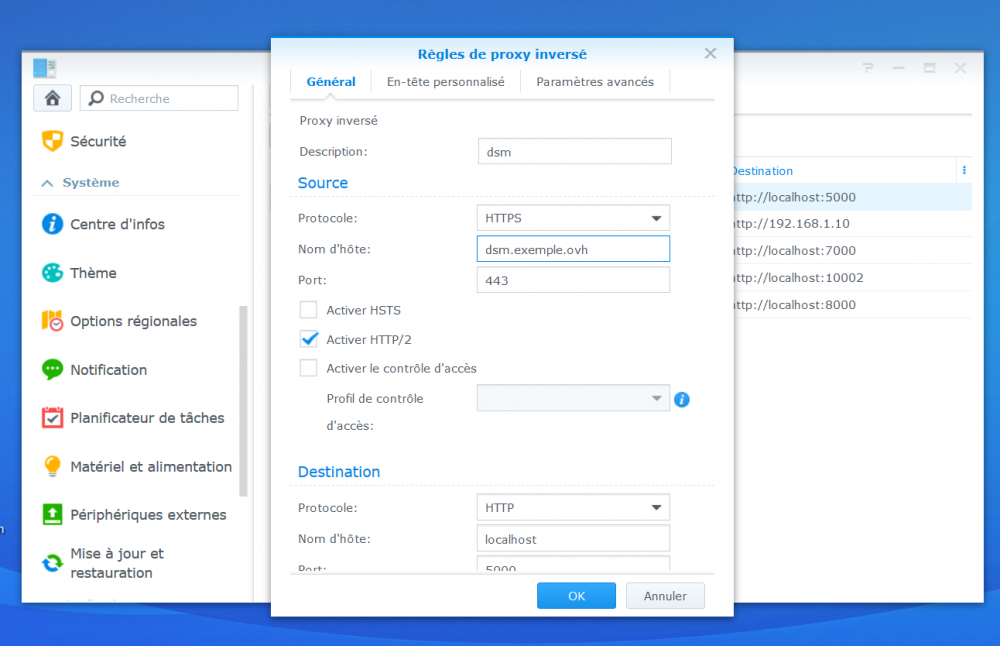Viewport: 1000px width, 646px height.
Task: Select the localhost:5000 destination row
Action: click(852, 197)
